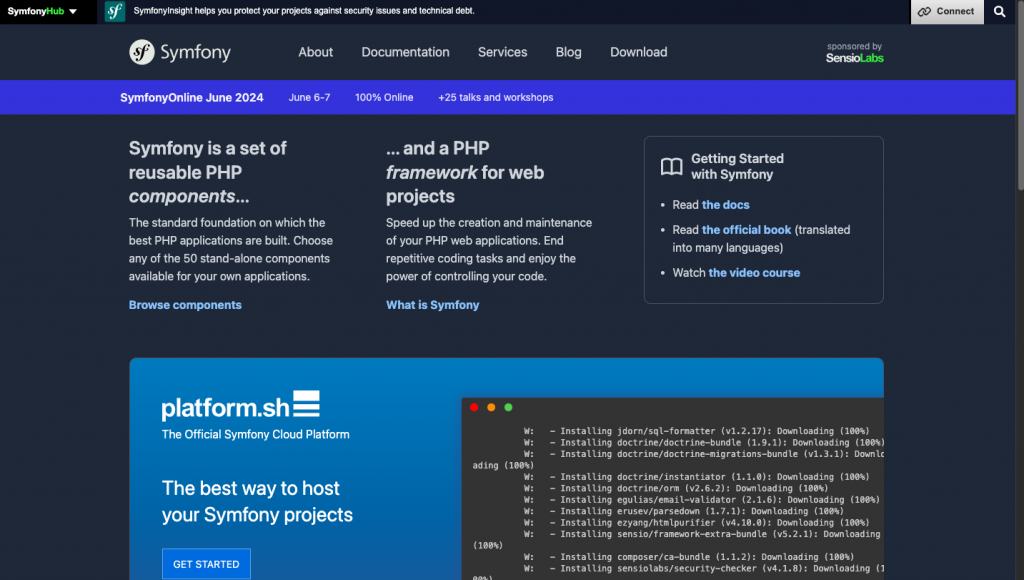
Task: Click the platform.sh logo
Action: click(x=240, y=406)
